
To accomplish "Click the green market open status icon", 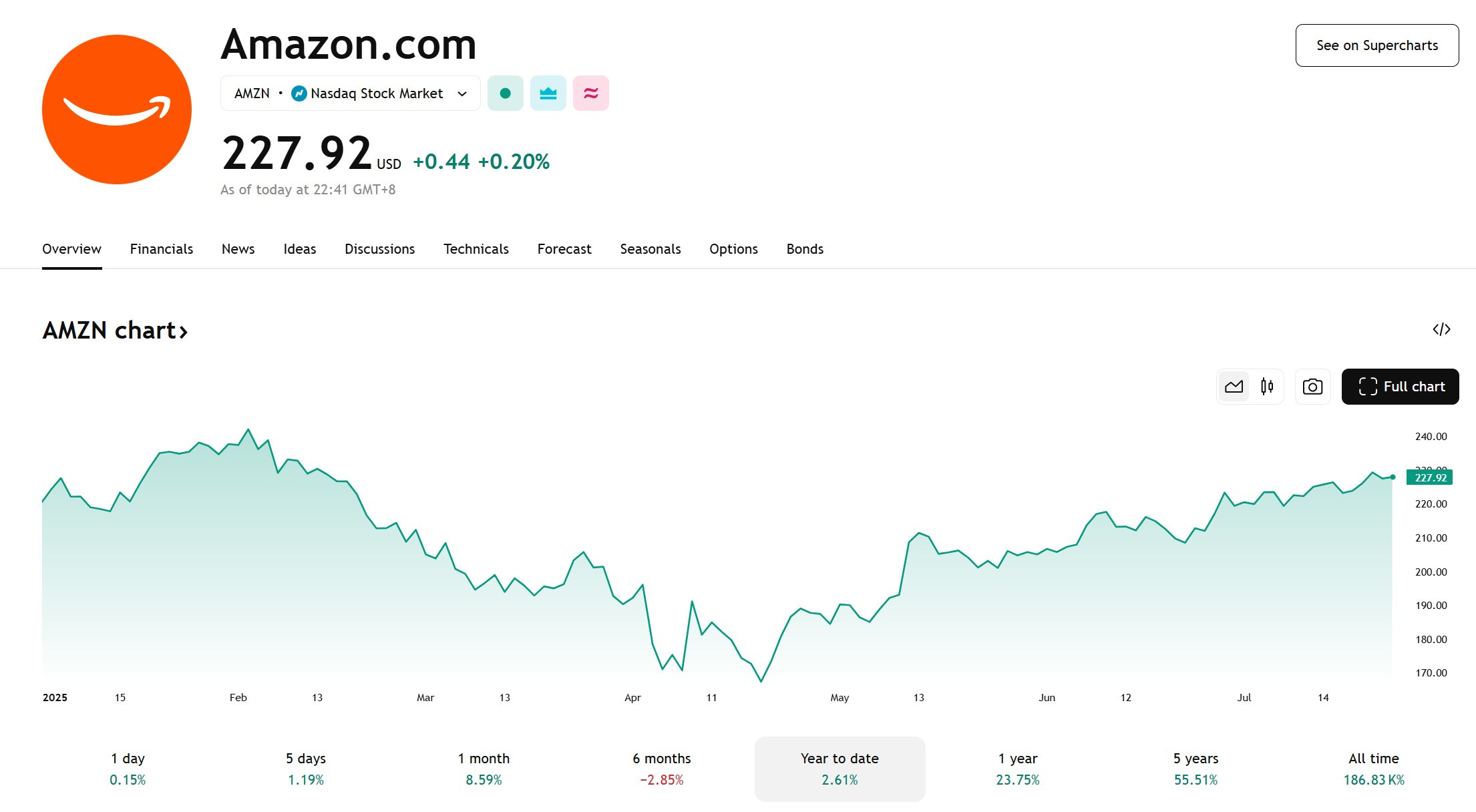I will coord(506,93).
